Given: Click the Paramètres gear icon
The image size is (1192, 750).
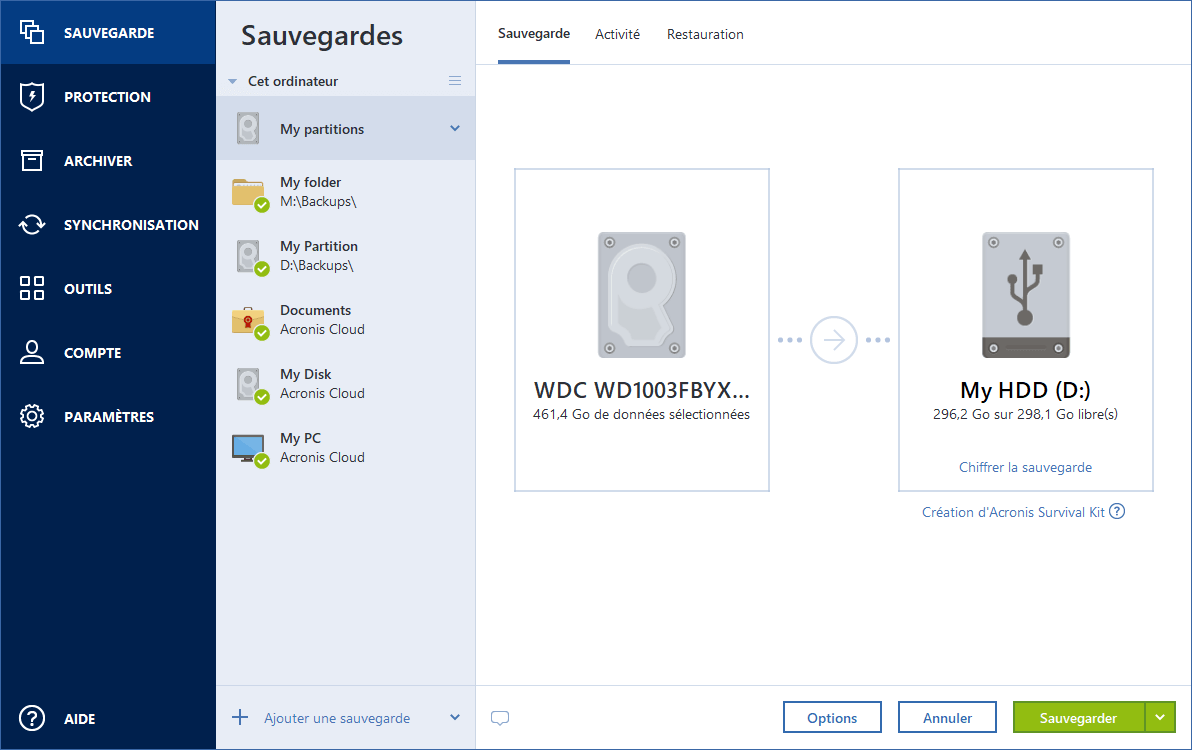Looking at the screenshot, I should point(32,416).
